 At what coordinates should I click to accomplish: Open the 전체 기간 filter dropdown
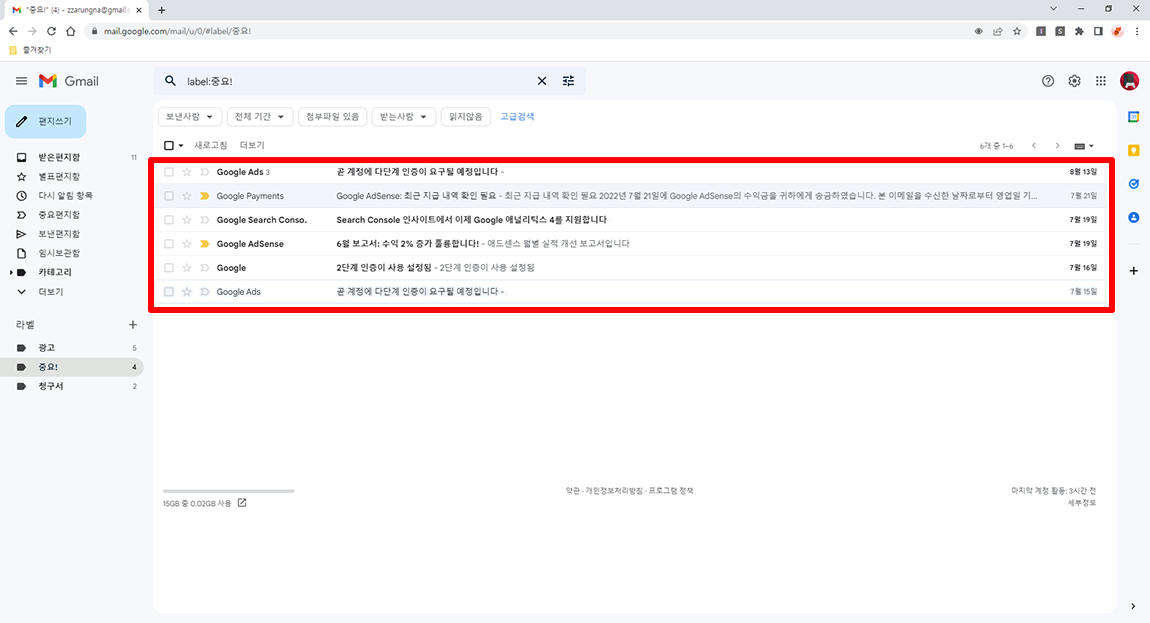(260, 117)
